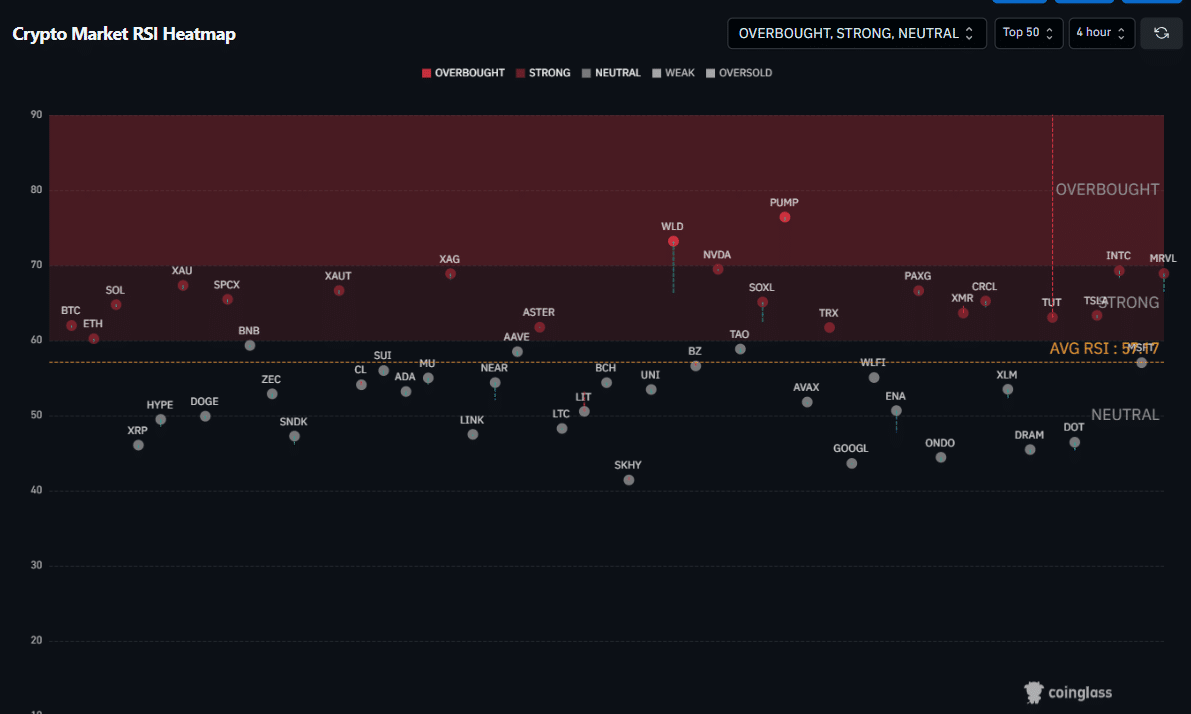Viewport: 1191px width, 714px height.
Task: Click the XRP data point
Action: (138, 445)
